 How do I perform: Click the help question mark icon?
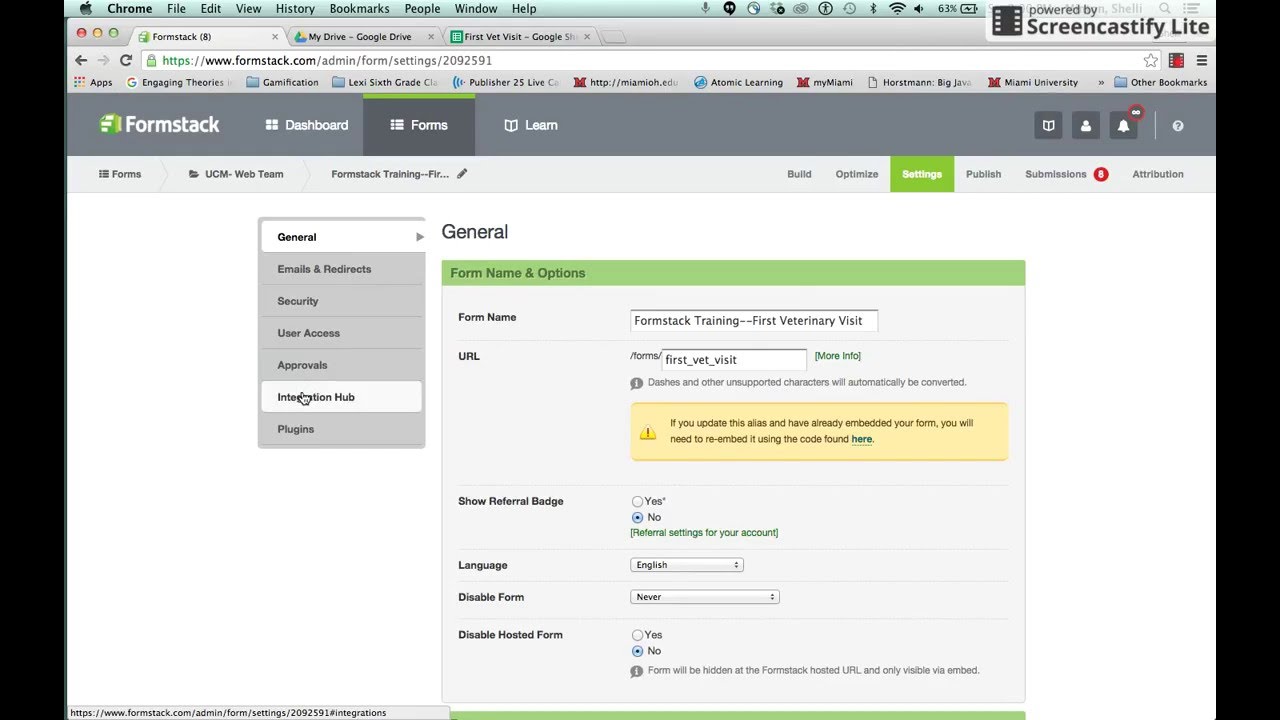point(1177,126)
